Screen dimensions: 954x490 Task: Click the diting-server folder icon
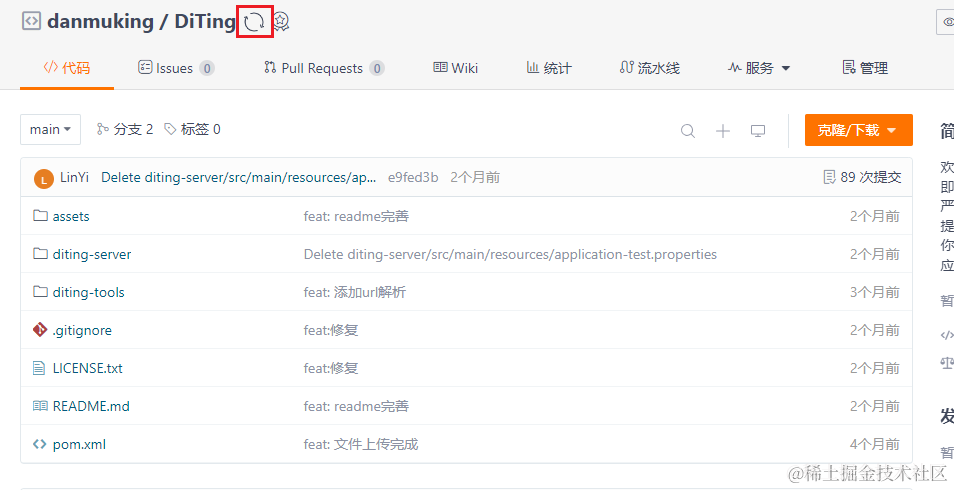point(40,253)
